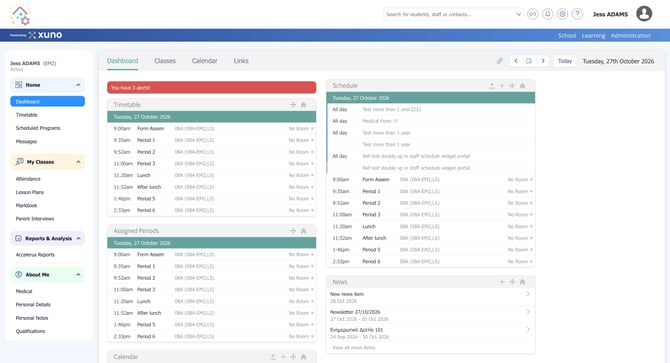The image size is (670, 363).
Task: Collapse the Reports & Analysis section
Action: [78, 238]
